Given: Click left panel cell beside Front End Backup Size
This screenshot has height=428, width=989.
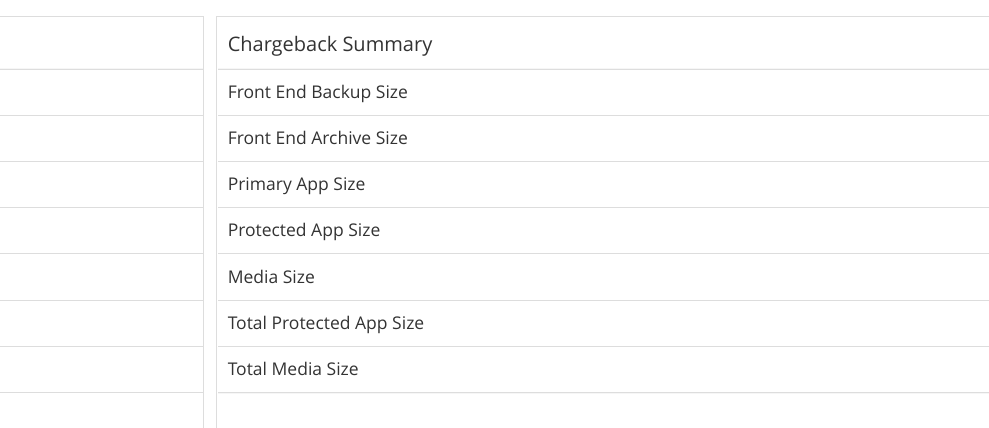Looking at the screenshot, I should pyautogui.click(x=101, y=93).
